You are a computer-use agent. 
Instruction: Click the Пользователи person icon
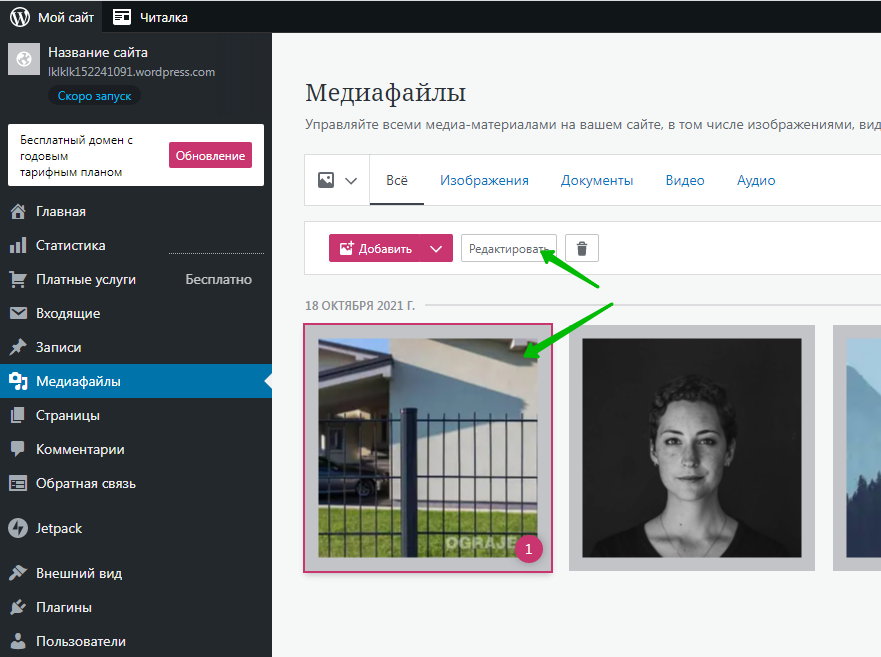[18, 641]
